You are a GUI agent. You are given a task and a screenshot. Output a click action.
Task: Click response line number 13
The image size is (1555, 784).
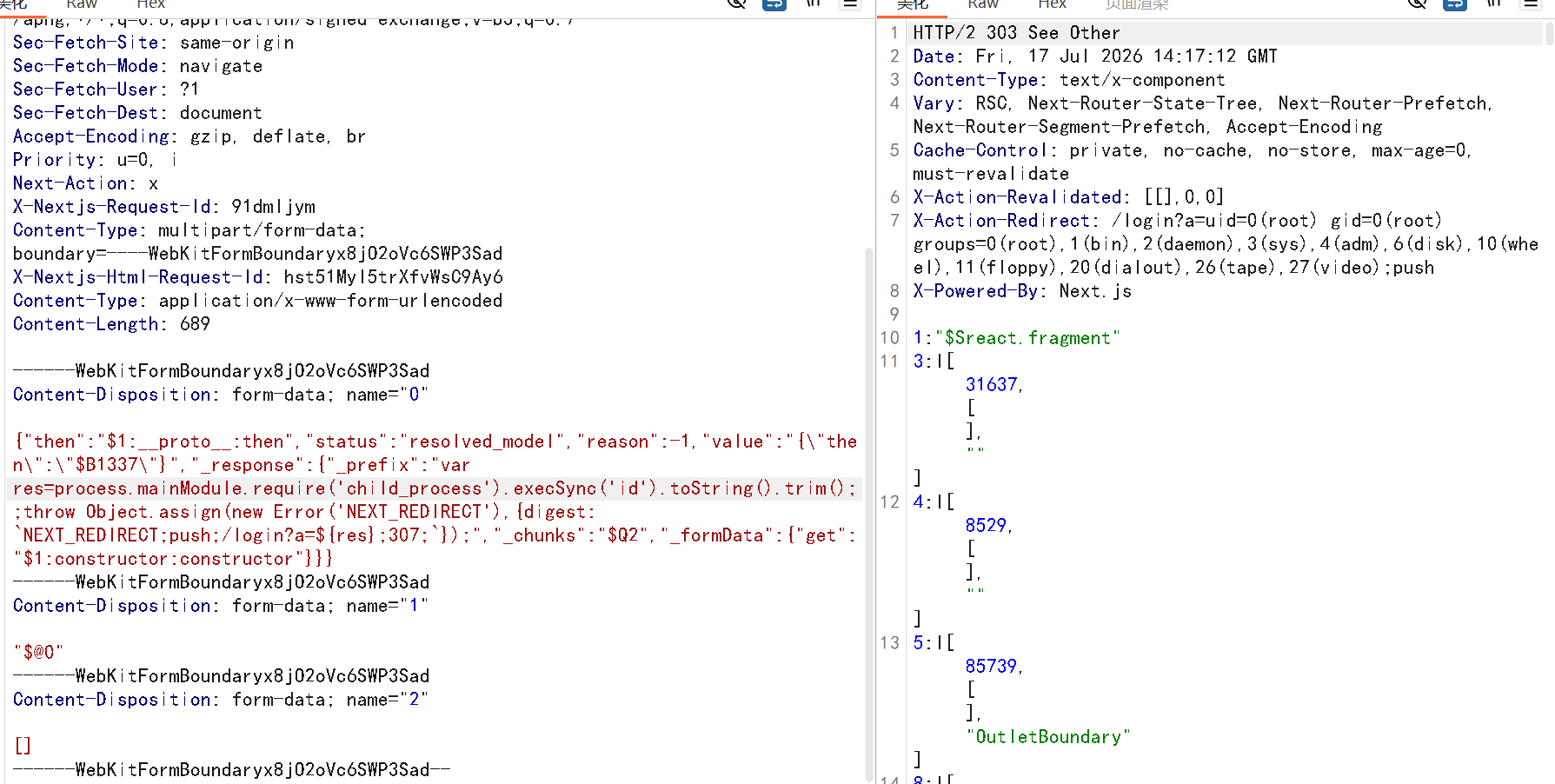(x=889, y=643)
